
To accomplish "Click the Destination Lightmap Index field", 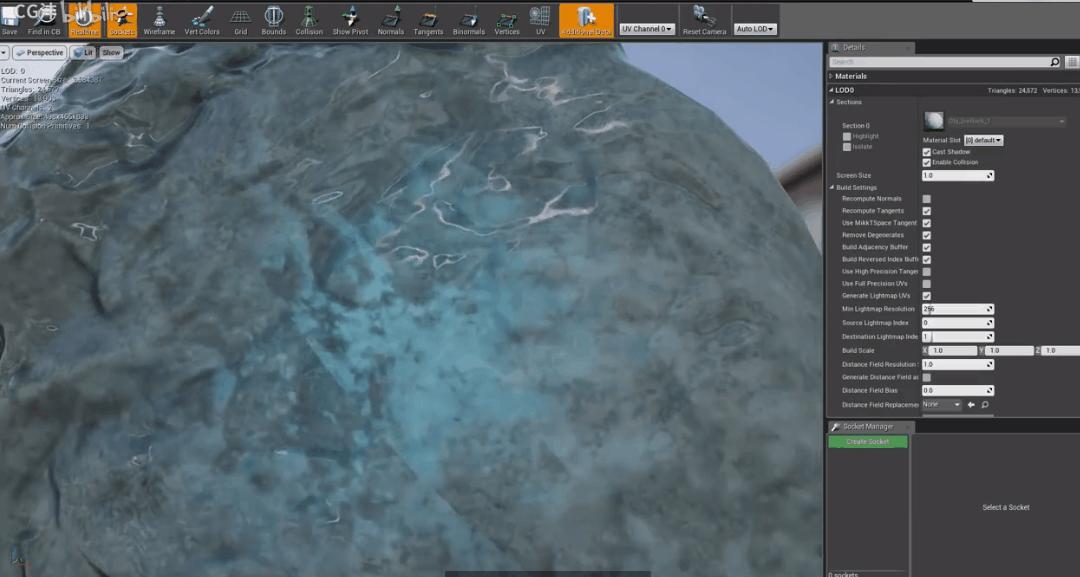I will (958, 337).
